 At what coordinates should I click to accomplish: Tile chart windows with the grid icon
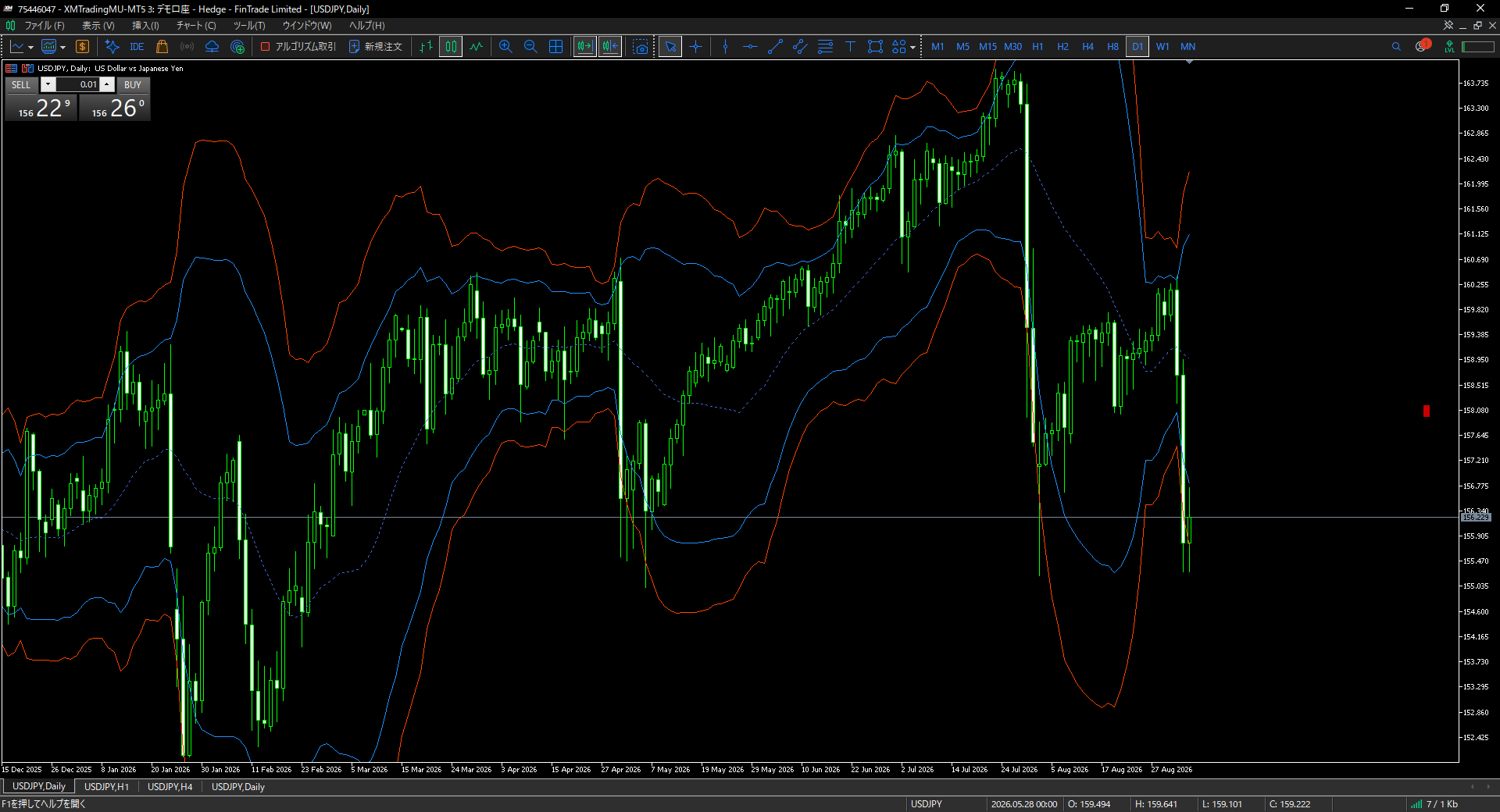pos(555,47)
